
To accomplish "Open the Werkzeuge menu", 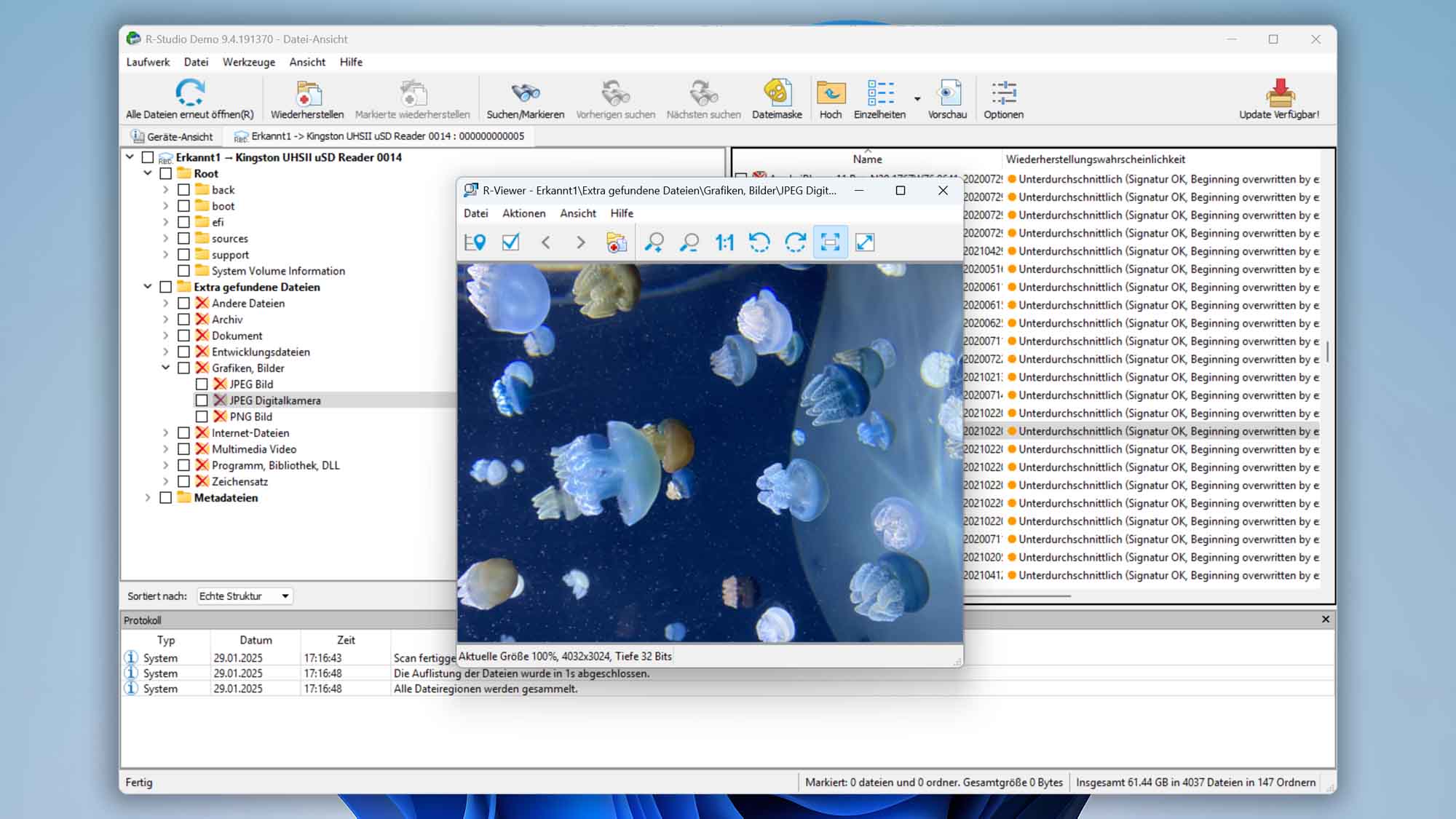I will click(x=248, y=61).
